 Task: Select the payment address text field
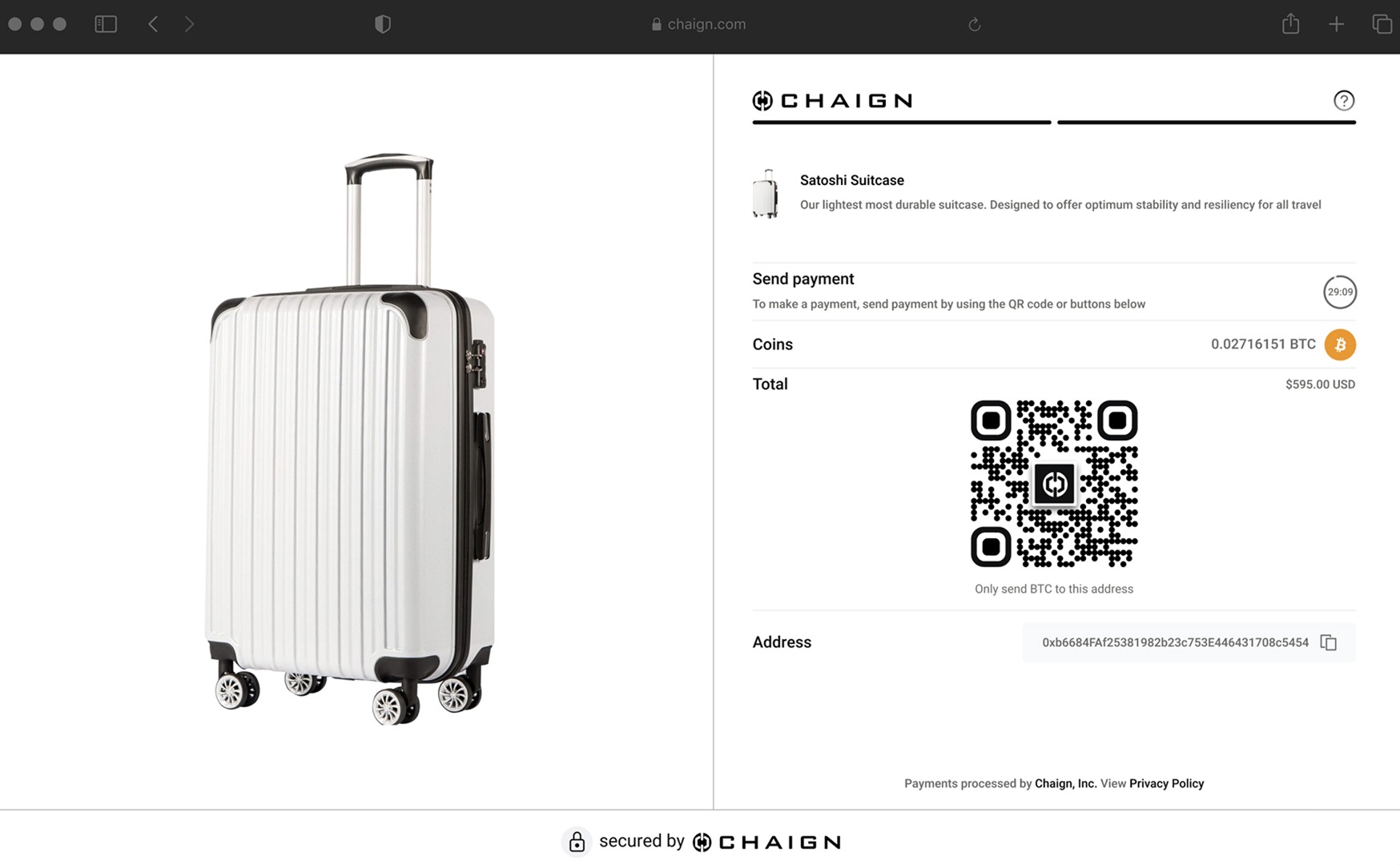tap(1174, 642)
